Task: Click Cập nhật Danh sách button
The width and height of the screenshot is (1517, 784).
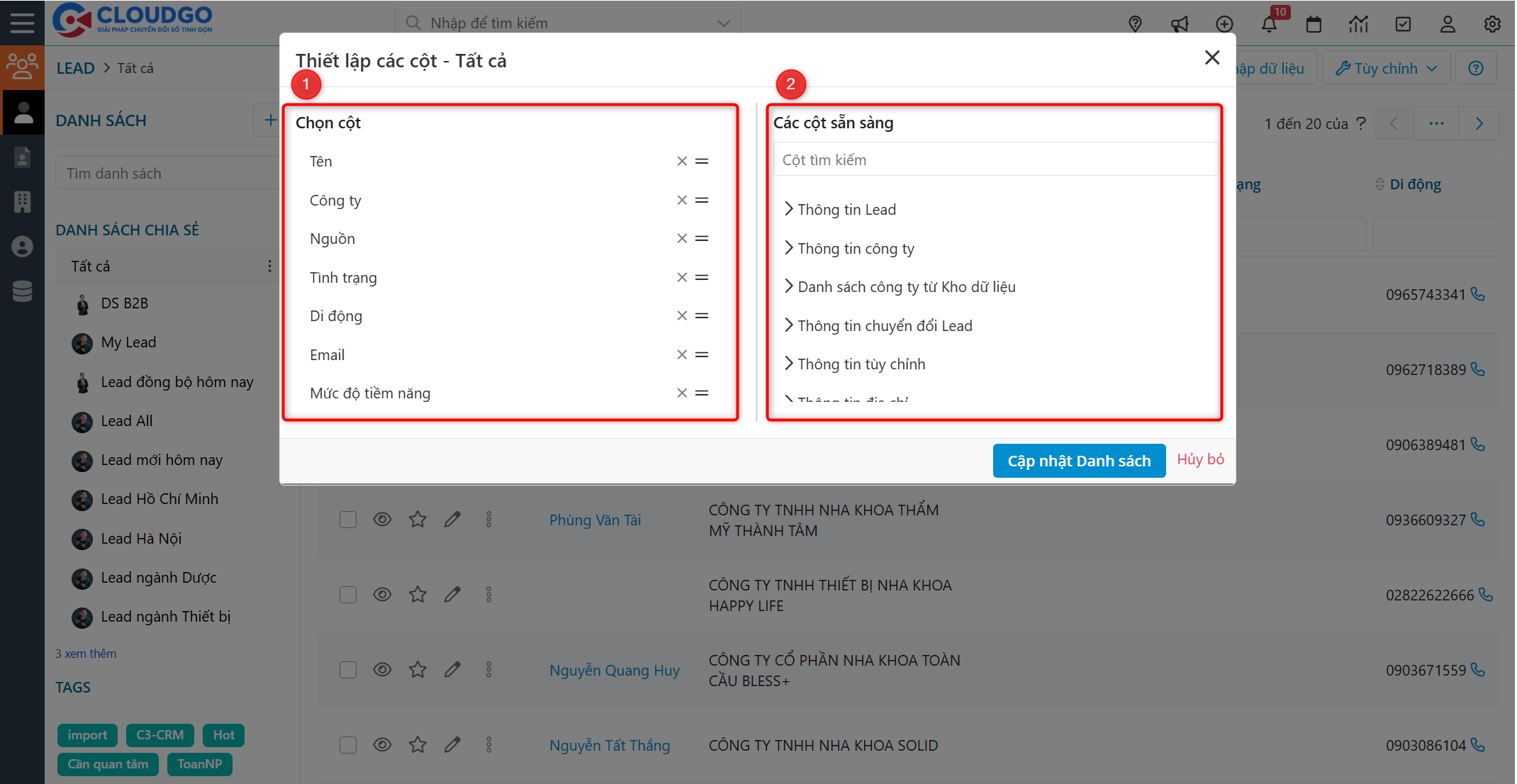Action: tap(1078, 461)
